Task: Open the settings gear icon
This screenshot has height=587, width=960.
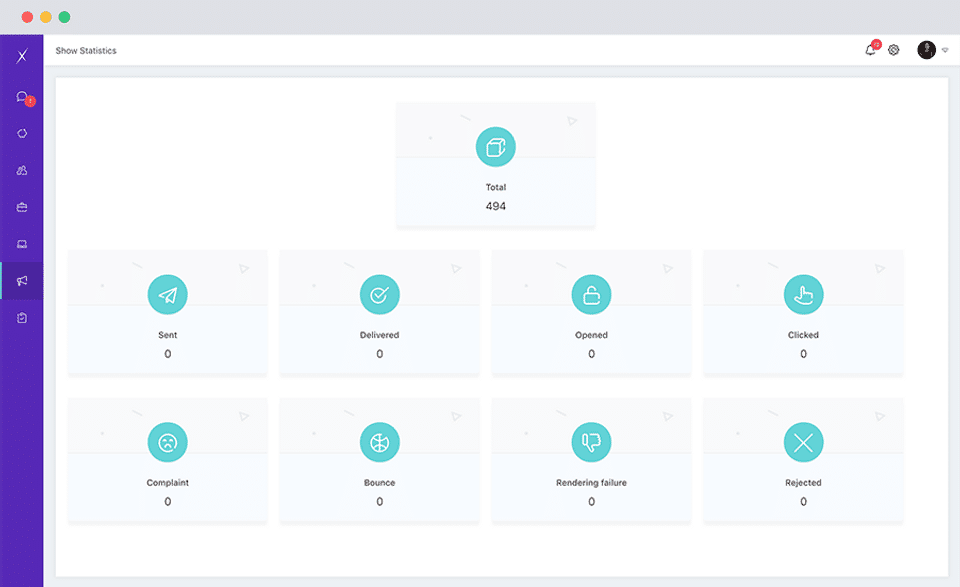Action: coord(894,50)
